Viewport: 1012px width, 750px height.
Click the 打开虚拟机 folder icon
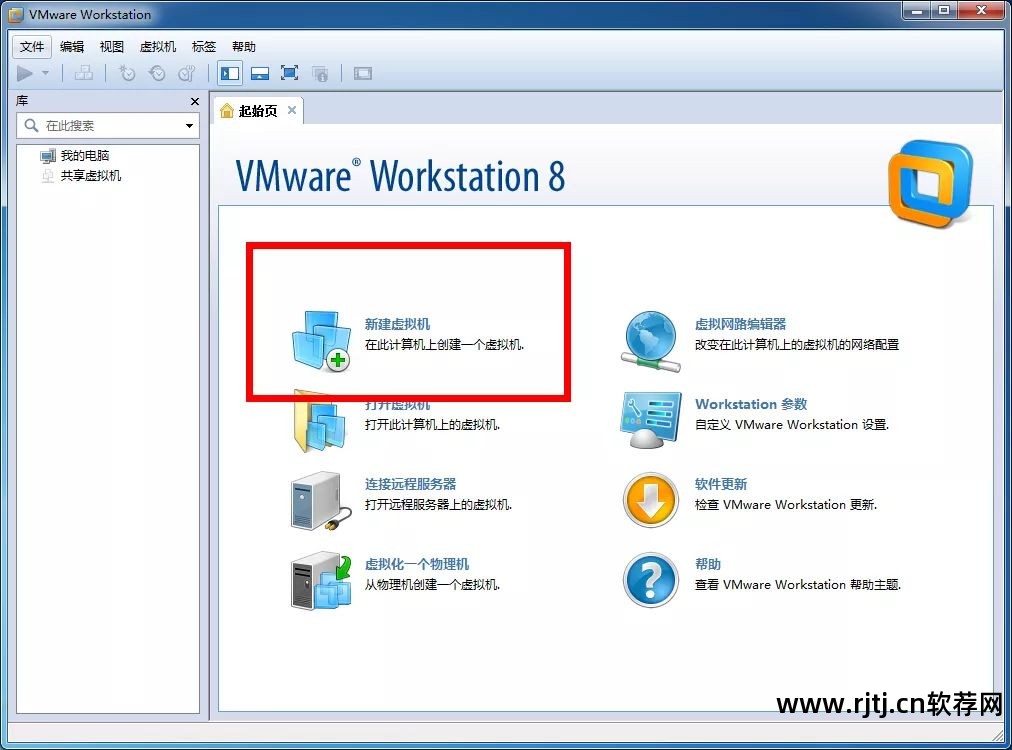[320, 420]
